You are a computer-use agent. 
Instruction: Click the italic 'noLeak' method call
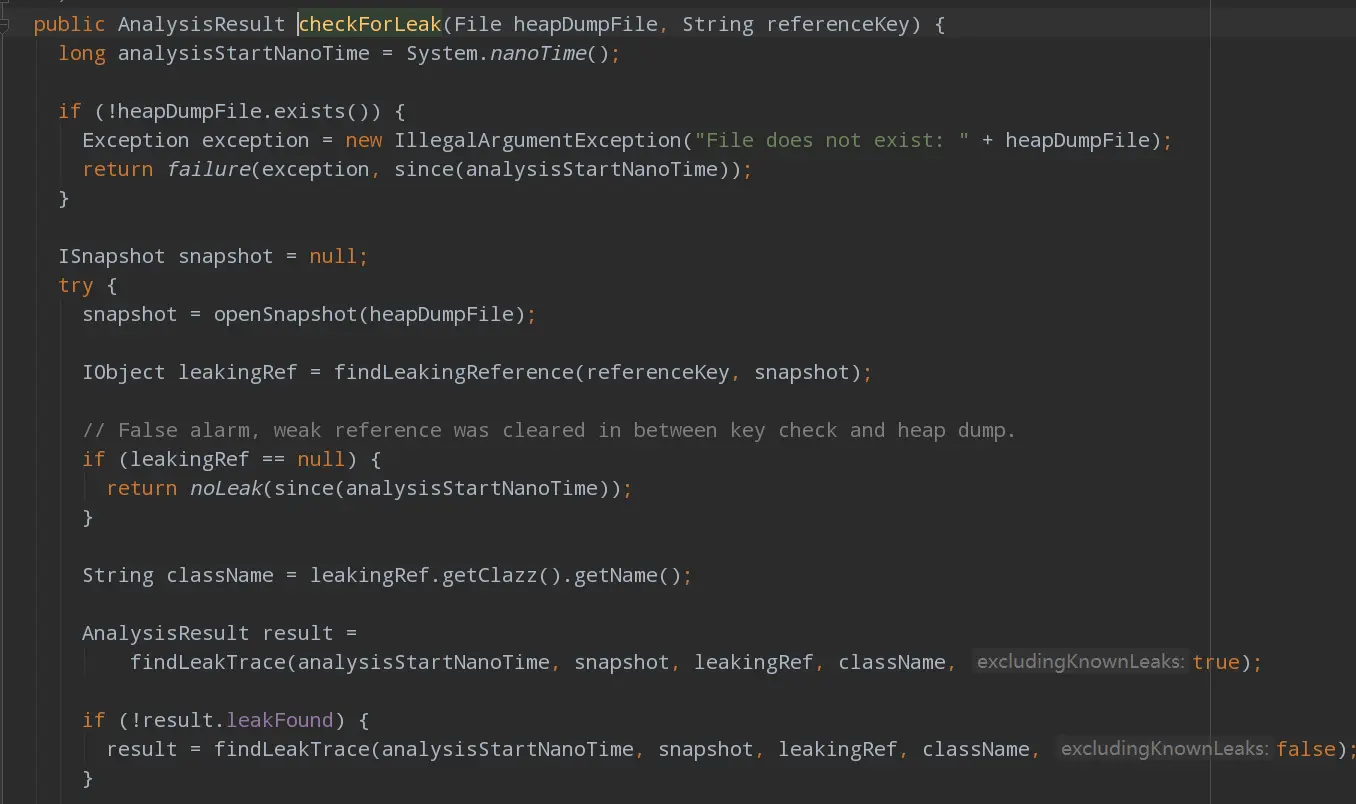(x=226, y=488)
